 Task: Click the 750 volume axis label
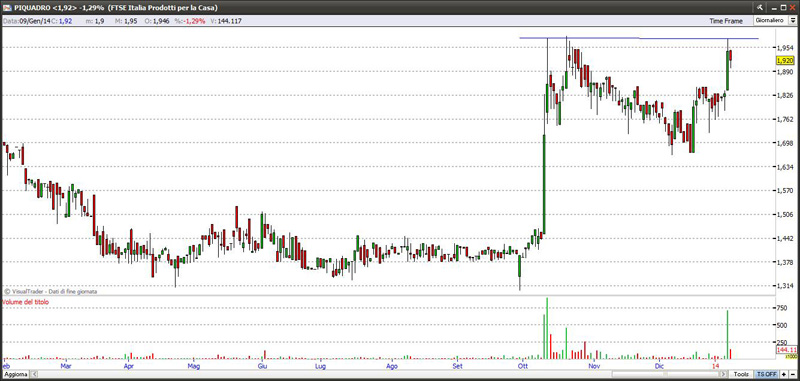tap(783, 308)
